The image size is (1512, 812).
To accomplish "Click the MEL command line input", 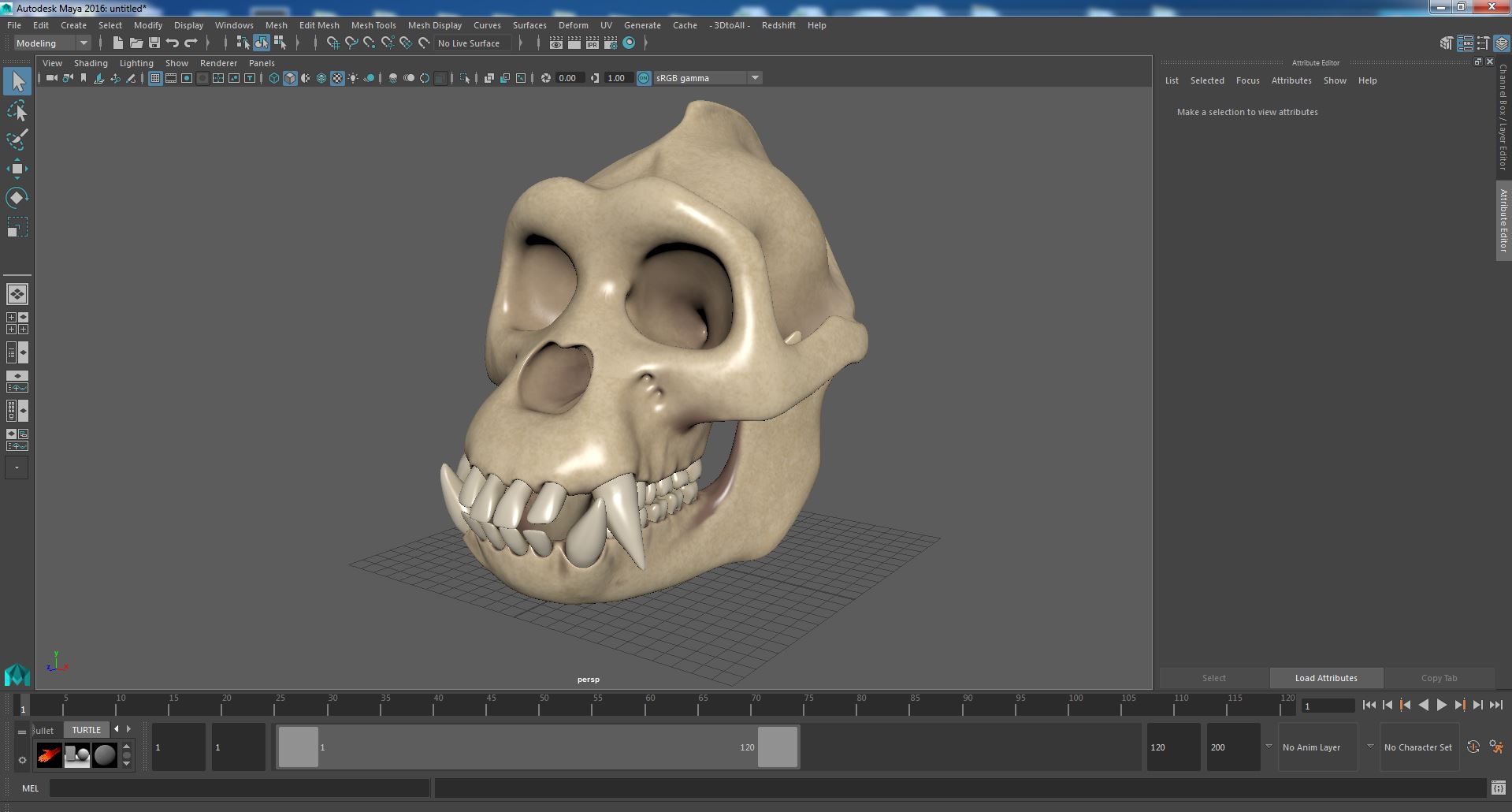I will click(240, 788).
